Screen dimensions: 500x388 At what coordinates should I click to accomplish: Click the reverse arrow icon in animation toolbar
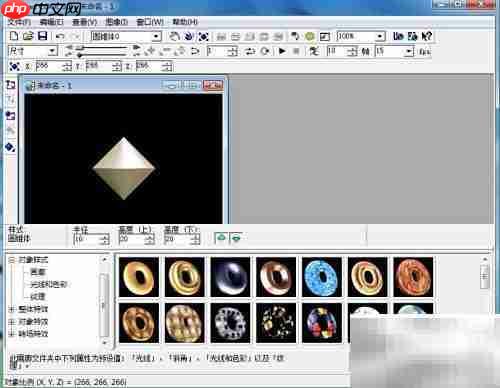pyautogui.click(x=195, y=51)
